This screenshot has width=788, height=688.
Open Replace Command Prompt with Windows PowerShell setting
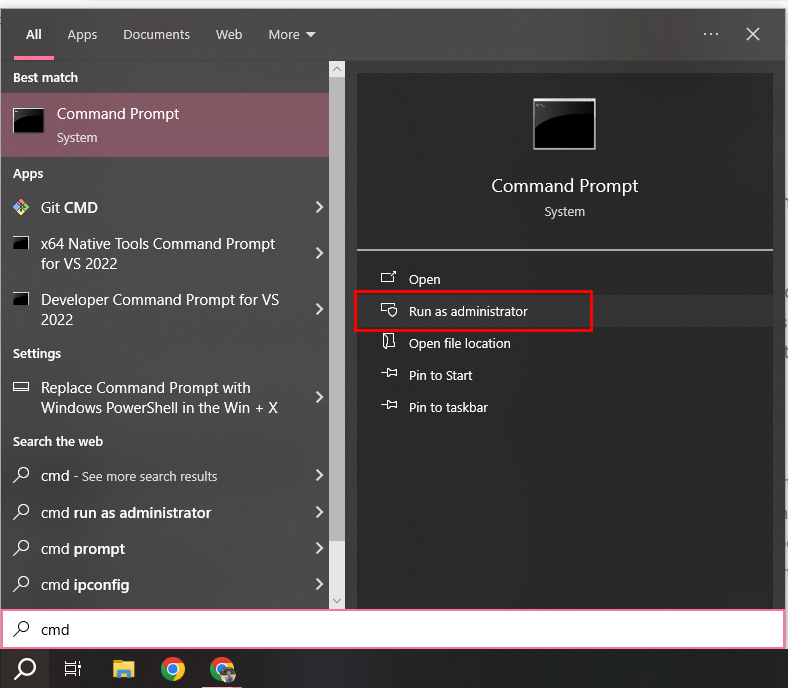tap(165, 397)
